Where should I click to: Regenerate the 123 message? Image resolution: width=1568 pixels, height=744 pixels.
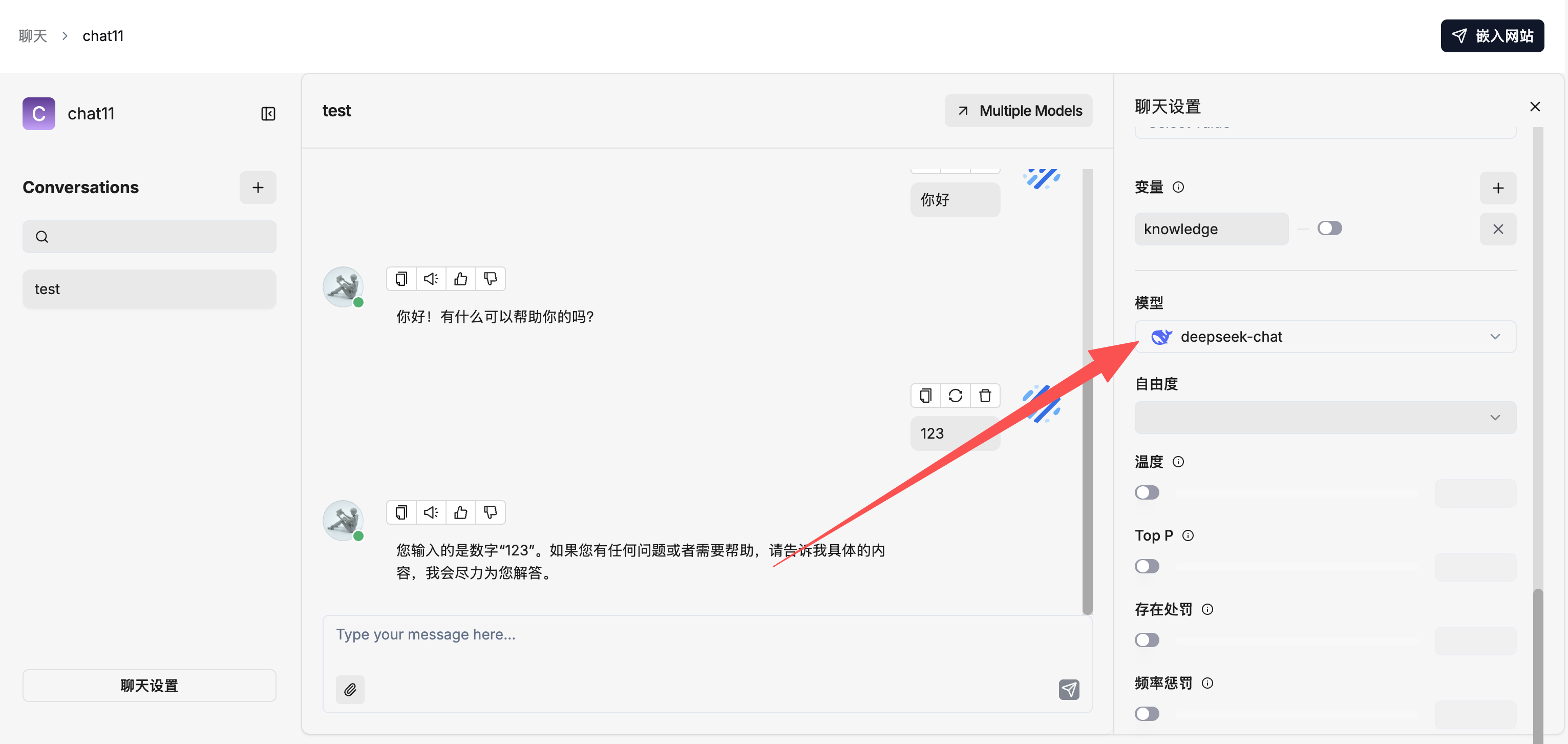[955, 396]
